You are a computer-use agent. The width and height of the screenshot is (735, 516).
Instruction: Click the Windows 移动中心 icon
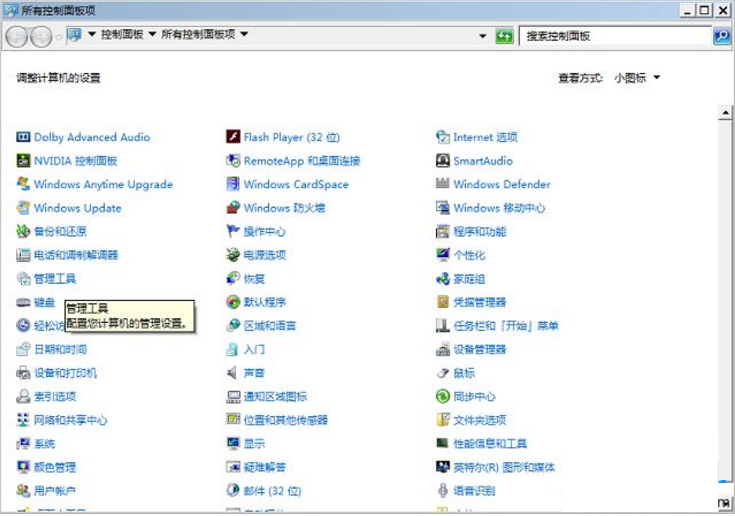[442, 208]
